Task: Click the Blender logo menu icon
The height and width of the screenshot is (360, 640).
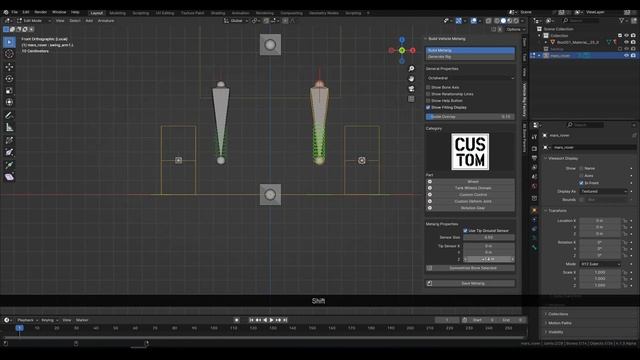Action: (6, 13)
